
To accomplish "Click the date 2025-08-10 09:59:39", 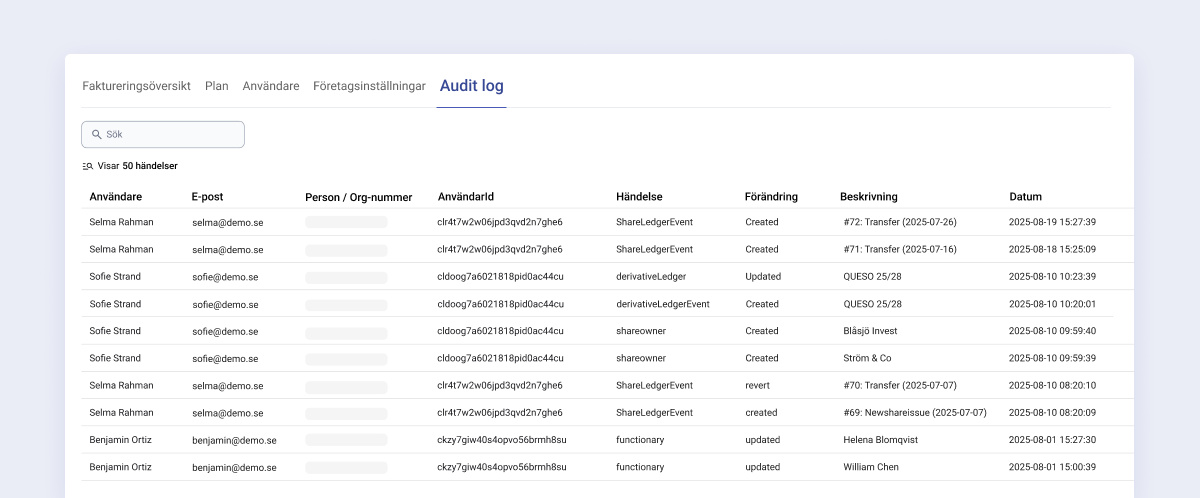I will click(x=1052, y=358).
